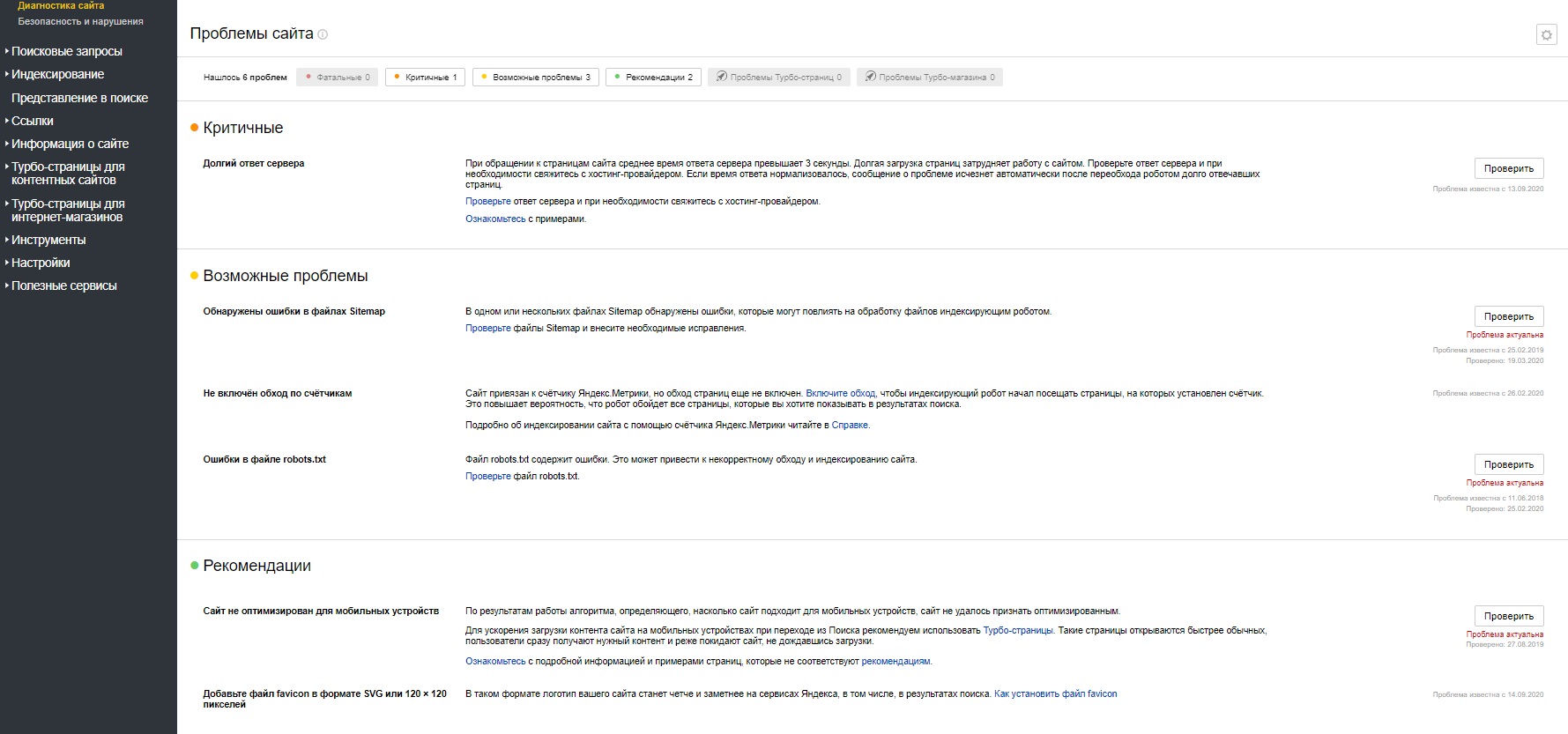
Task: Open the settings gear icon
Action: [1546, 34]
